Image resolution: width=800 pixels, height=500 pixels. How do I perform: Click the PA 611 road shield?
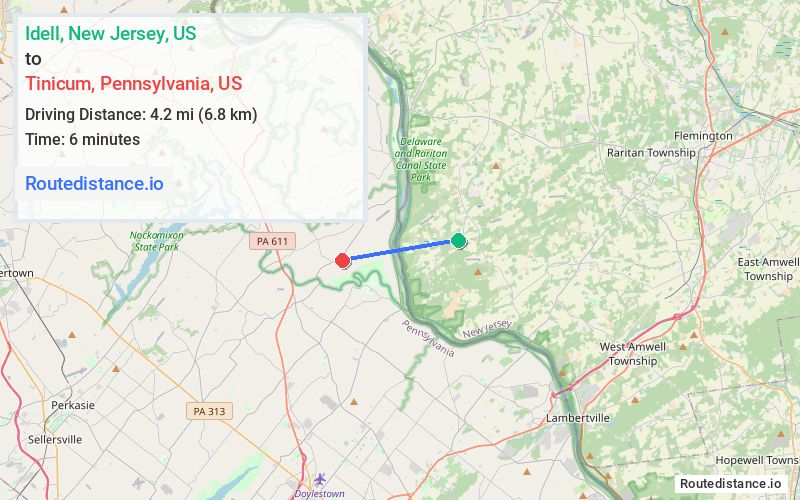click(x=272, y=241)
